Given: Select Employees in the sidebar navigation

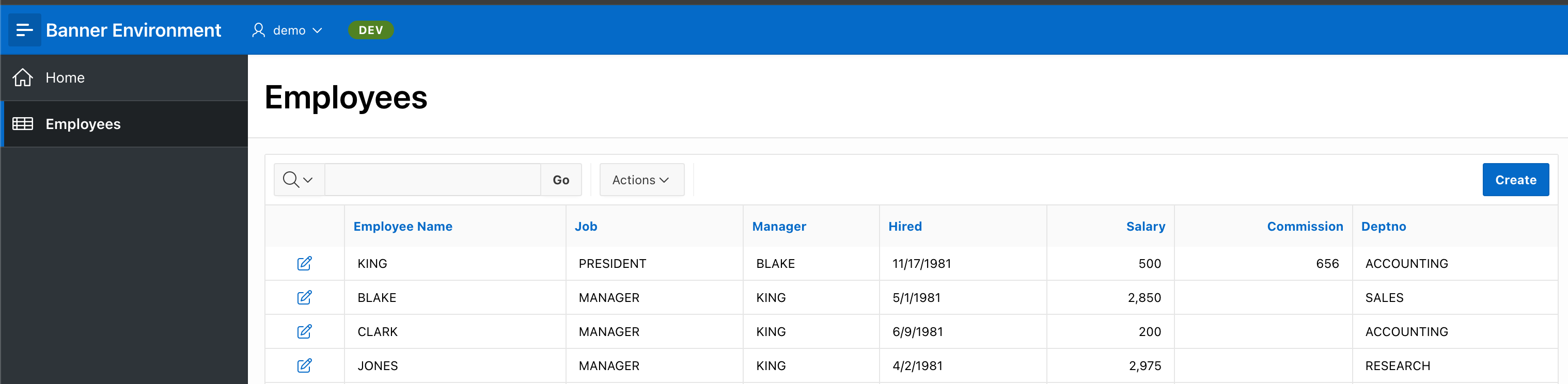Looking at the screenshot, I should [124, 123].
